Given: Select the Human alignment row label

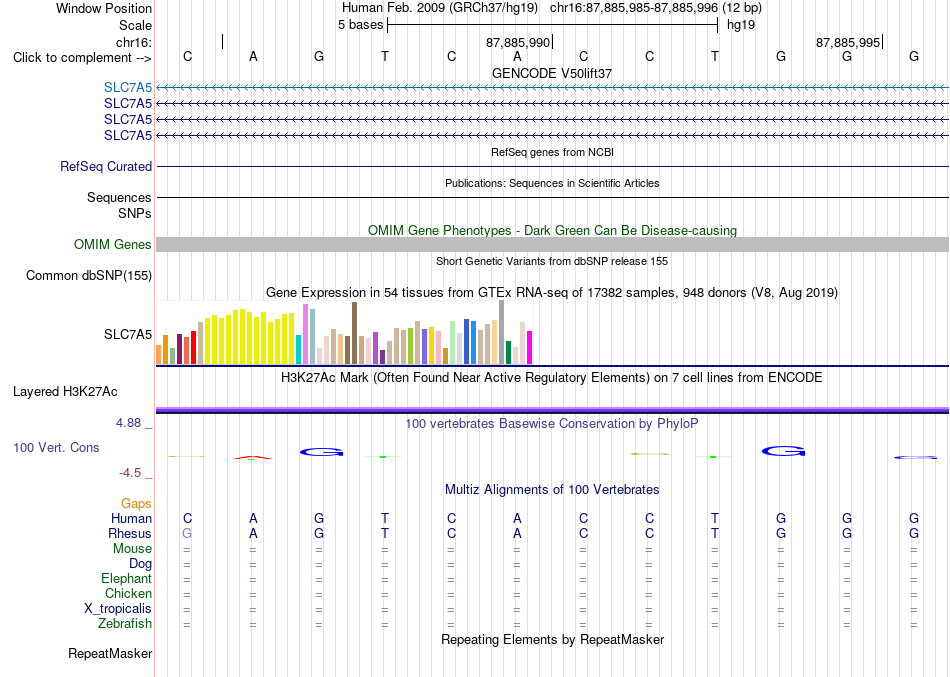Looking at the screenshot, I should tap(131, 518).
